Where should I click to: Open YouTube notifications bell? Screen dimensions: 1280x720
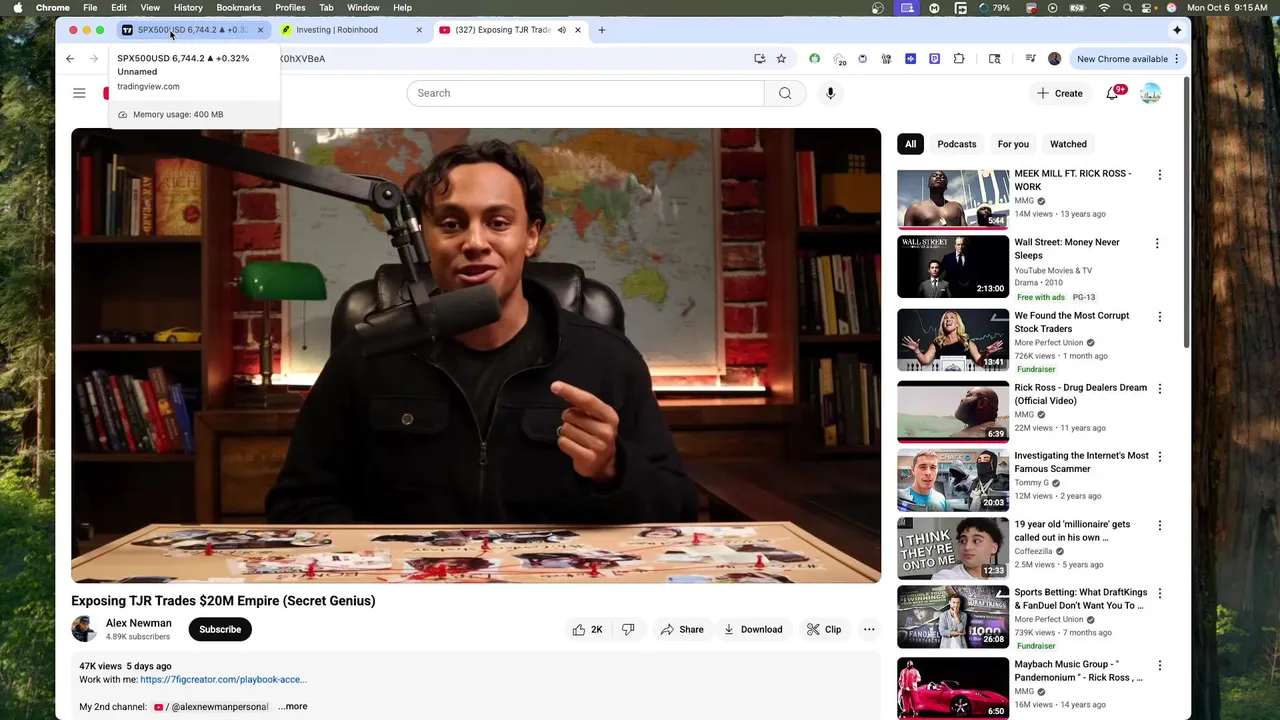point(1112,93)
